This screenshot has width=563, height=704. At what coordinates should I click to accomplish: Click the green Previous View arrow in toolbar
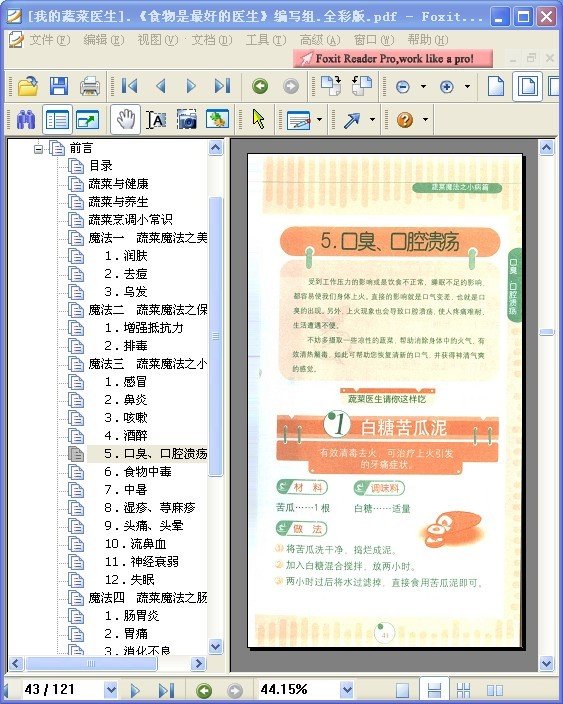pos(260,86)
